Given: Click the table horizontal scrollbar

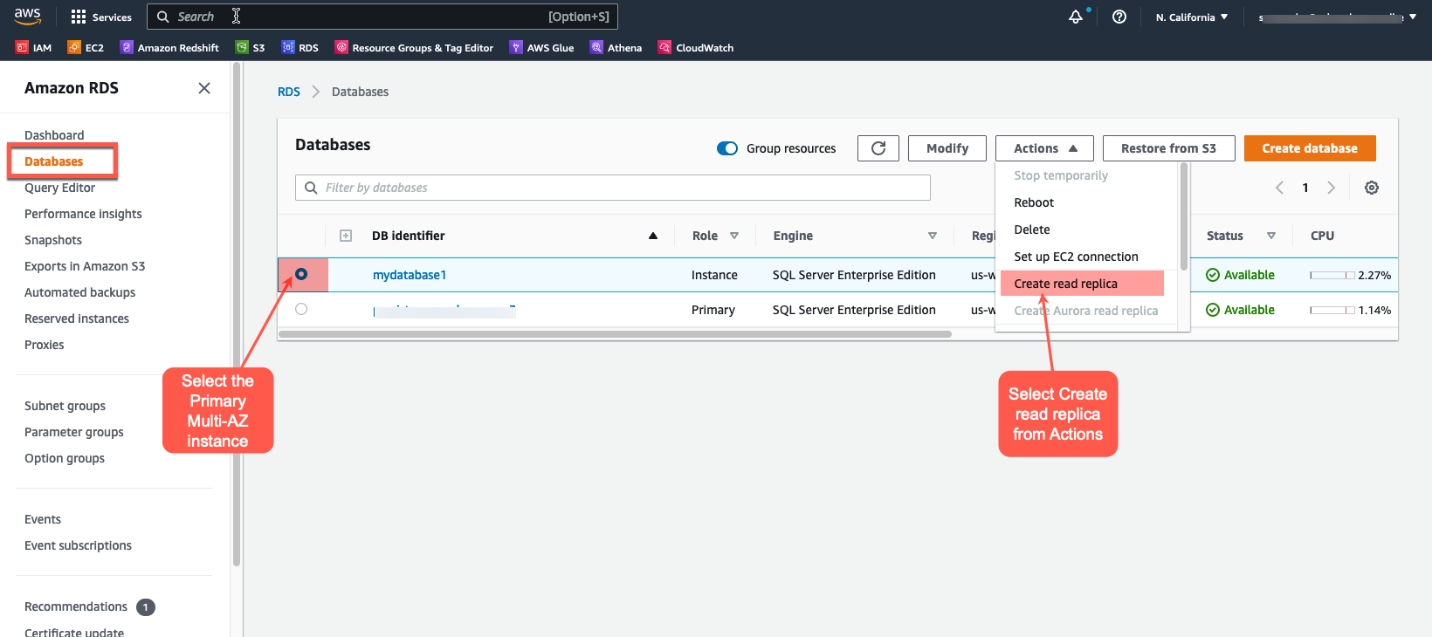Looking at the screenshot, I should (615, 334).
